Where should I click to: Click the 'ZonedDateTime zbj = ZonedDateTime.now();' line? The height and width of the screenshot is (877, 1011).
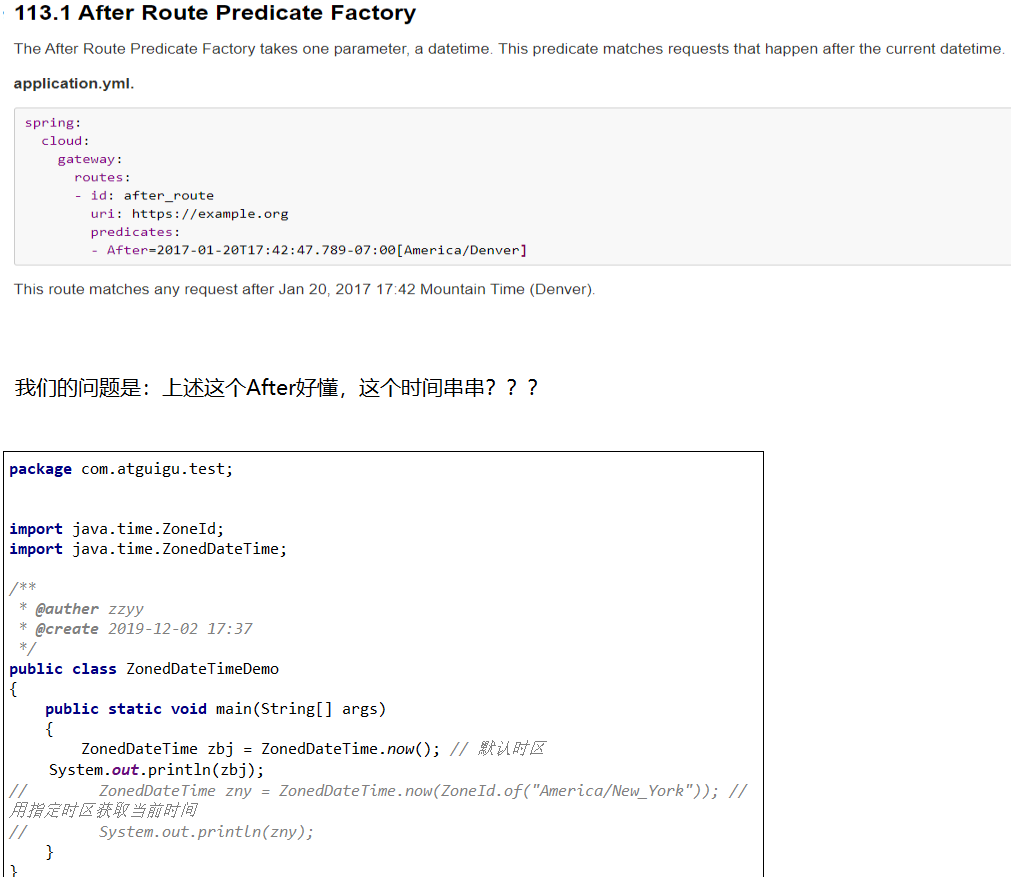coord(313,749)
